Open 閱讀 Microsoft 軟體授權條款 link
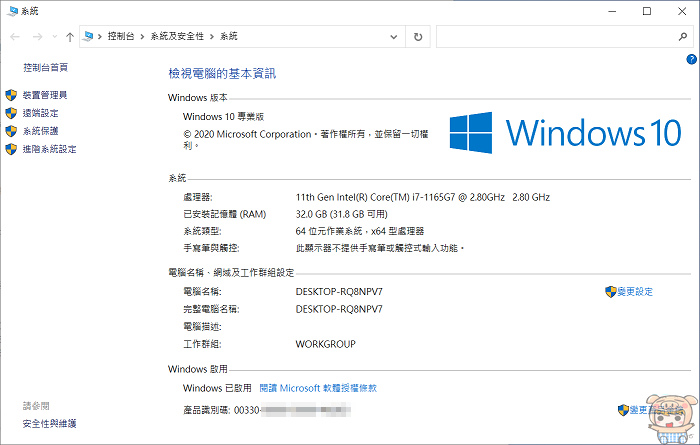 318,388
